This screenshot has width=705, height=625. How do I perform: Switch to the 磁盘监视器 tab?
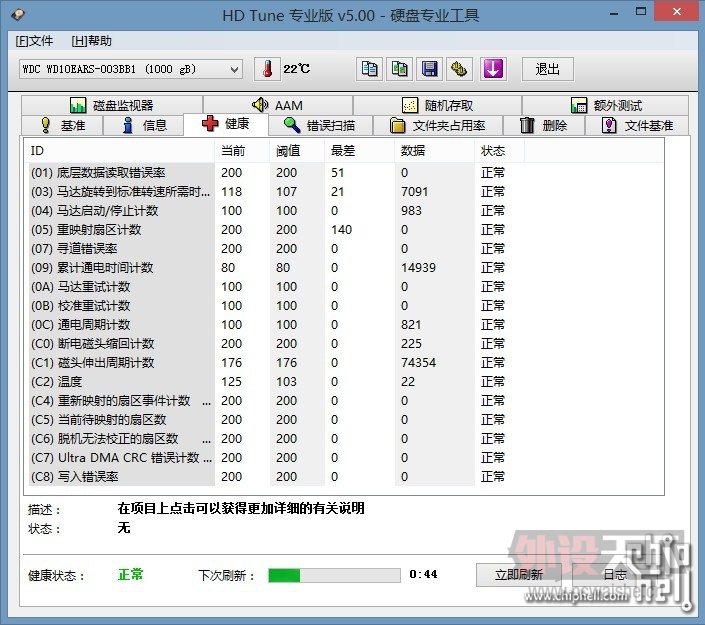coord(112,105)
